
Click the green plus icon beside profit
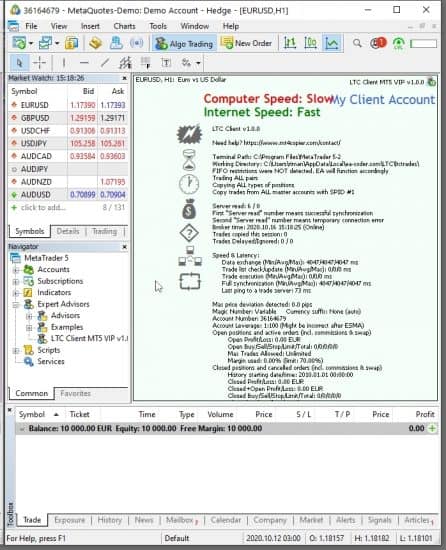click(432, 428)
